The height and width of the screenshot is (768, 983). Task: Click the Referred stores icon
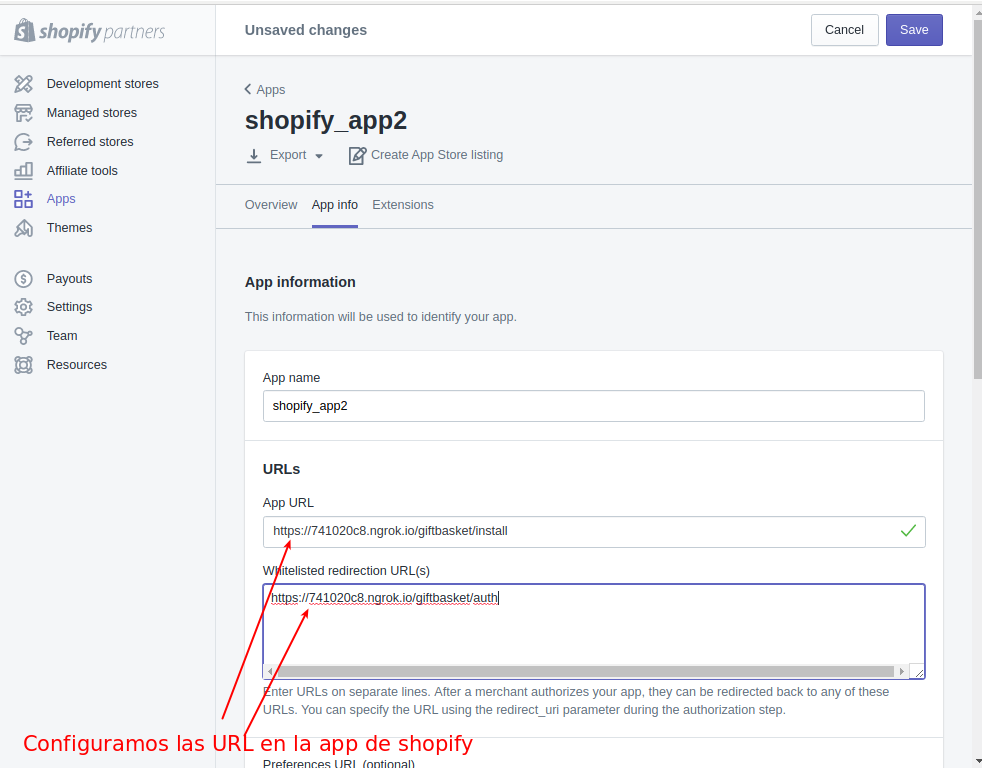click(x=23, y=142)
